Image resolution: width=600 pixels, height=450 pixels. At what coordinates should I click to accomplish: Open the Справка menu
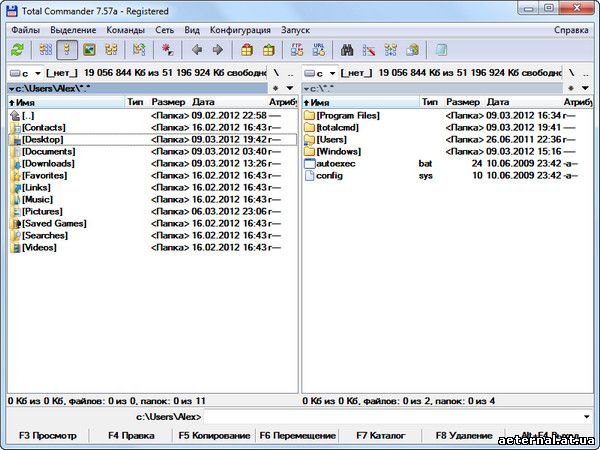[571, 30]
